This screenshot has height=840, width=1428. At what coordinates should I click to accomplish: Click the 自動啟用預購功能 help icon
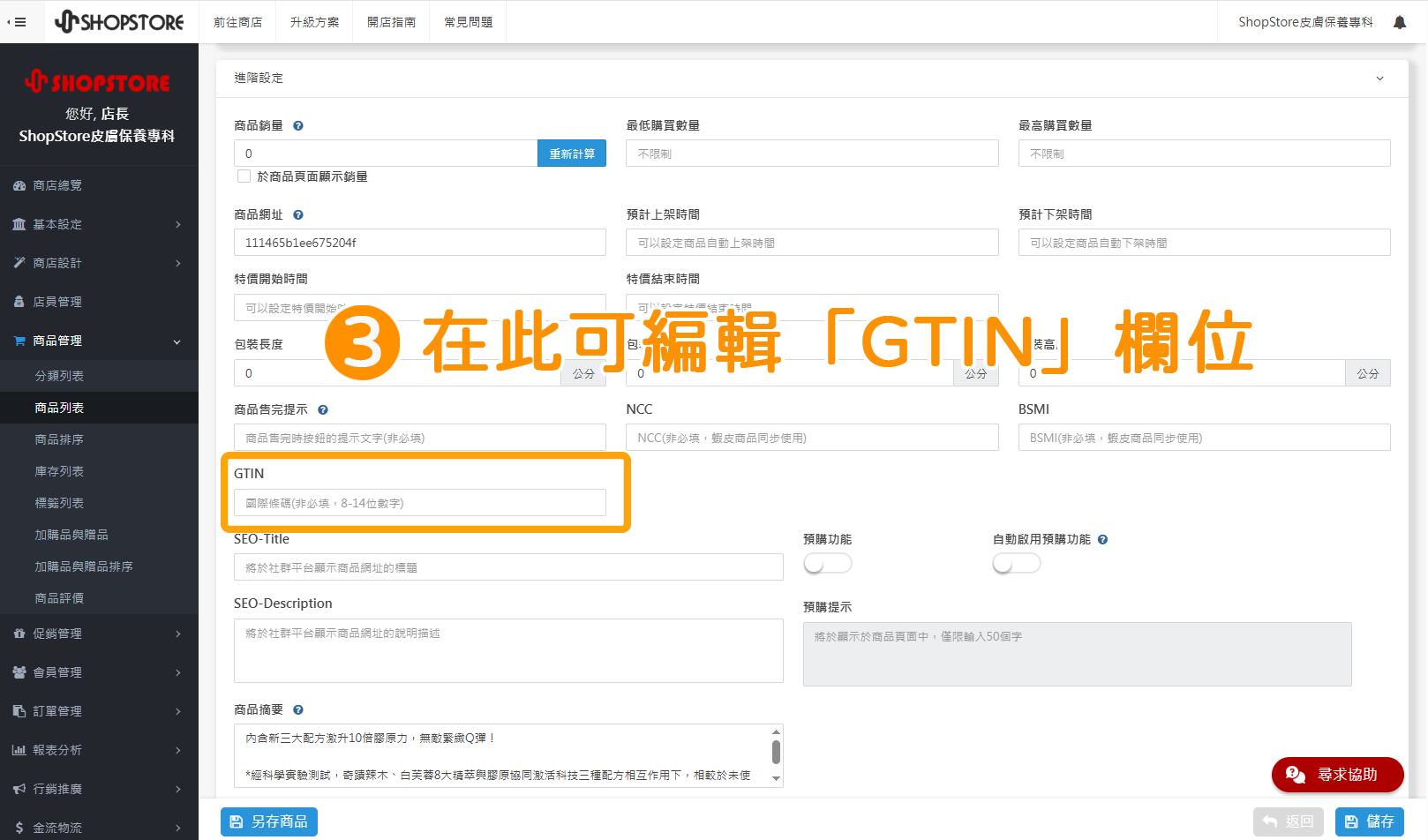[1103, 540]
